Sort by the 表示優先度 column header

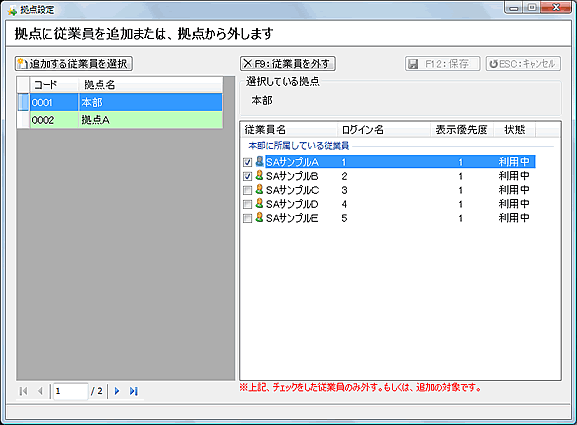point(462,130)
